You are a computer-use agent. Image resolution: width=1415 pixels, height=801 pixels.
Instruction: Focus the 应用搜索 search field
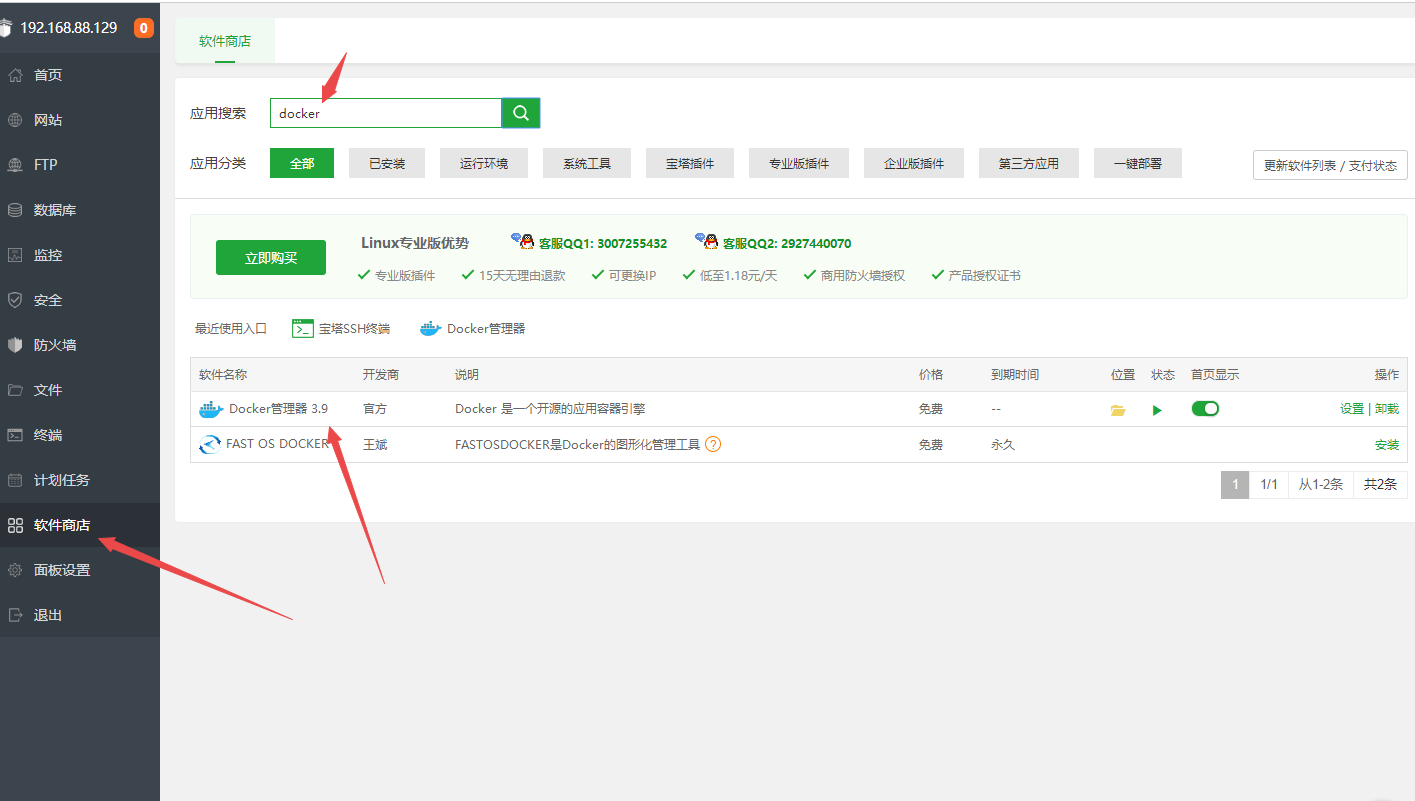pos(386,113)
